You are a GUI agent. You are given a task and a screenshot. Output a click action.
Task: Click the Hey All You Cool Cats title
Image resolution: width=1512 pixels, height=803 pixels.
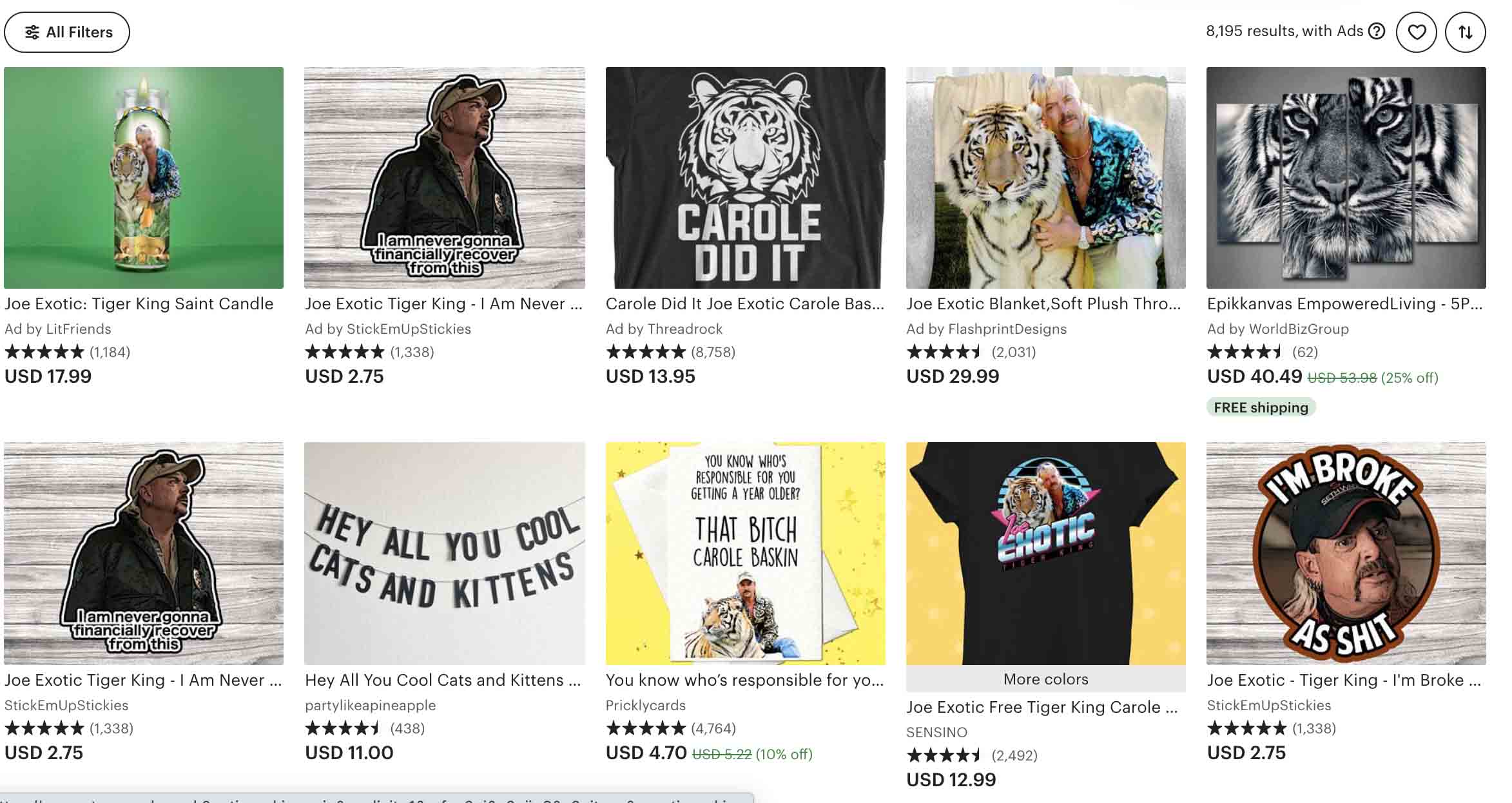[443, 681]
